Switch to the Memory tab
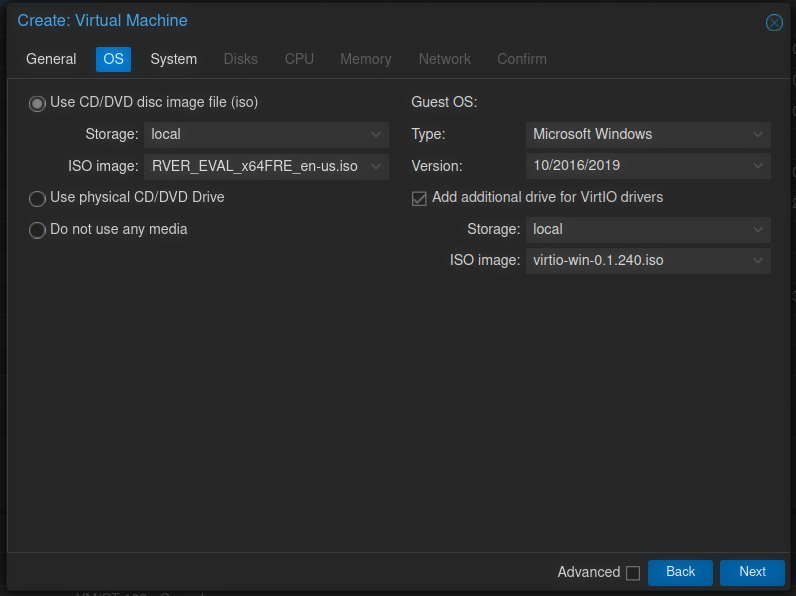Screen dimensions: 796x596 coord(366,59)
